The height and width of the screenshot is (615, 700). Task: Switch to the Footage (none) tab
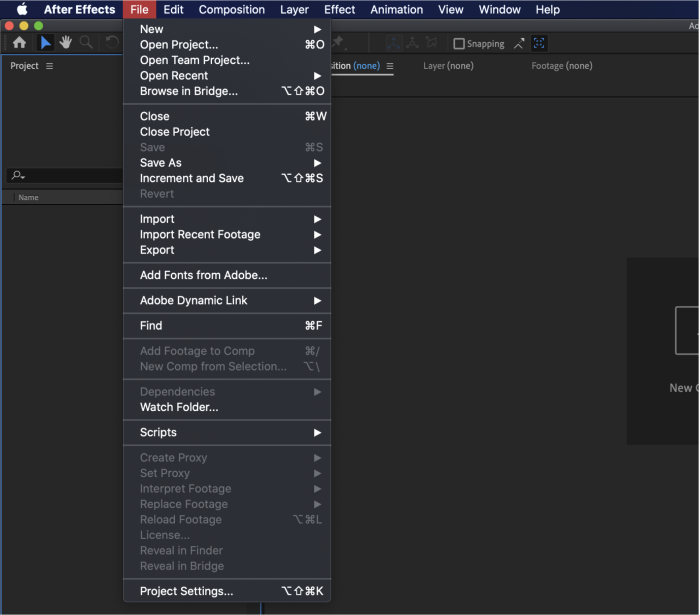562,66
